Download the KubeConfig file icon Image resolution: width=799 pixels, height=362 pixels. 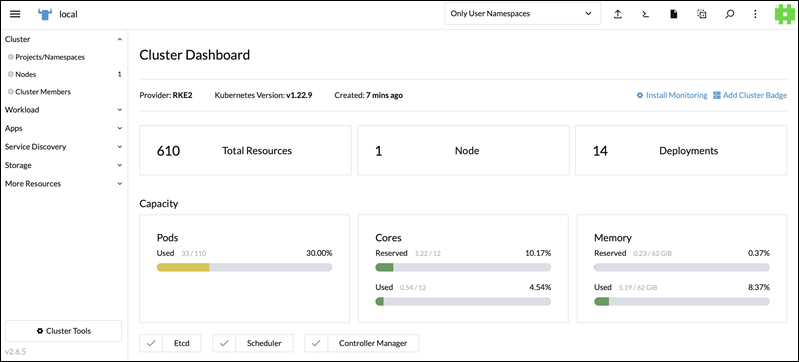coord(674,14)
